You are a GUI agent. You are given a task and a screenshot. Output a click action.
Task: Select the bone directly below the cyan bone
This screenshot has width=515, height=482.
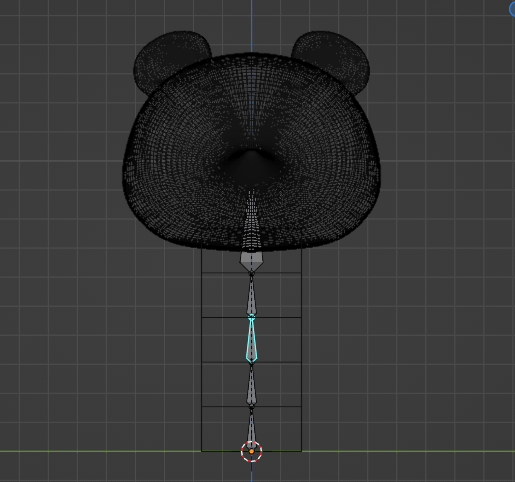pyautogui.click(x=252, y=385)
